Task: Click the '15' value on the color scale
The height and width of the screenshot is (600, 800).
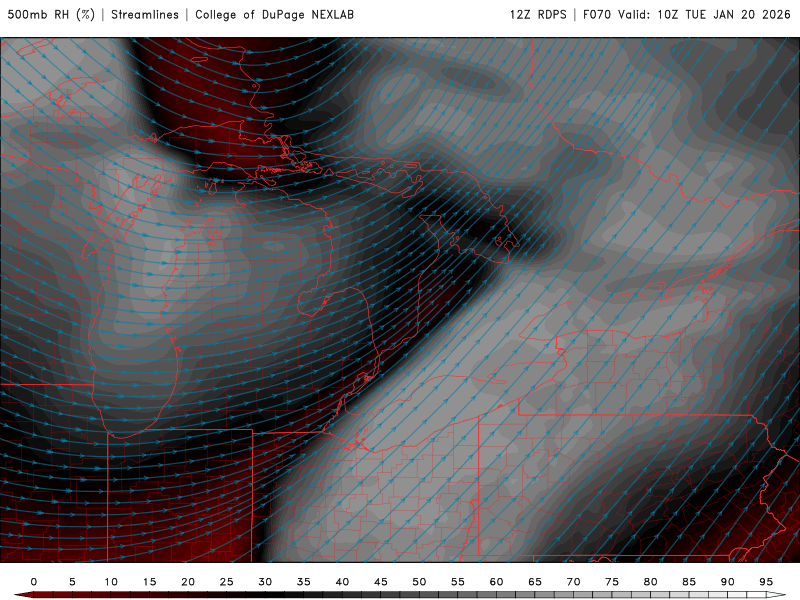Action: coord(149,582)
